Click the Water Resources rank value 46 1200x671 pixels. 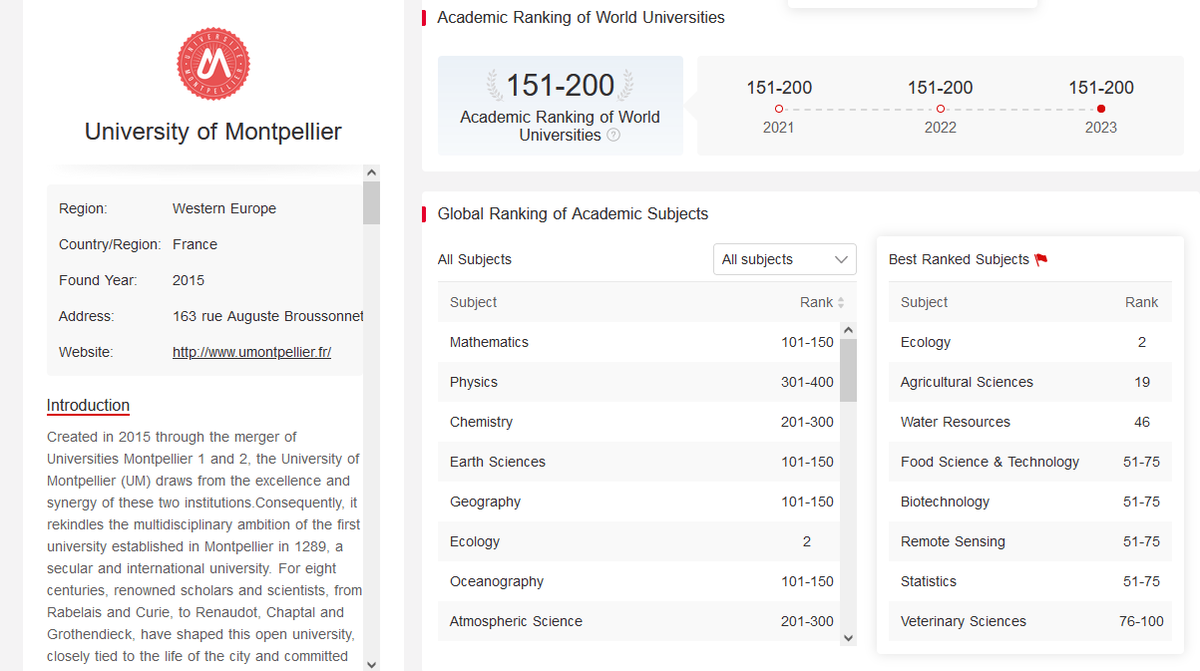coord(1142,422)
